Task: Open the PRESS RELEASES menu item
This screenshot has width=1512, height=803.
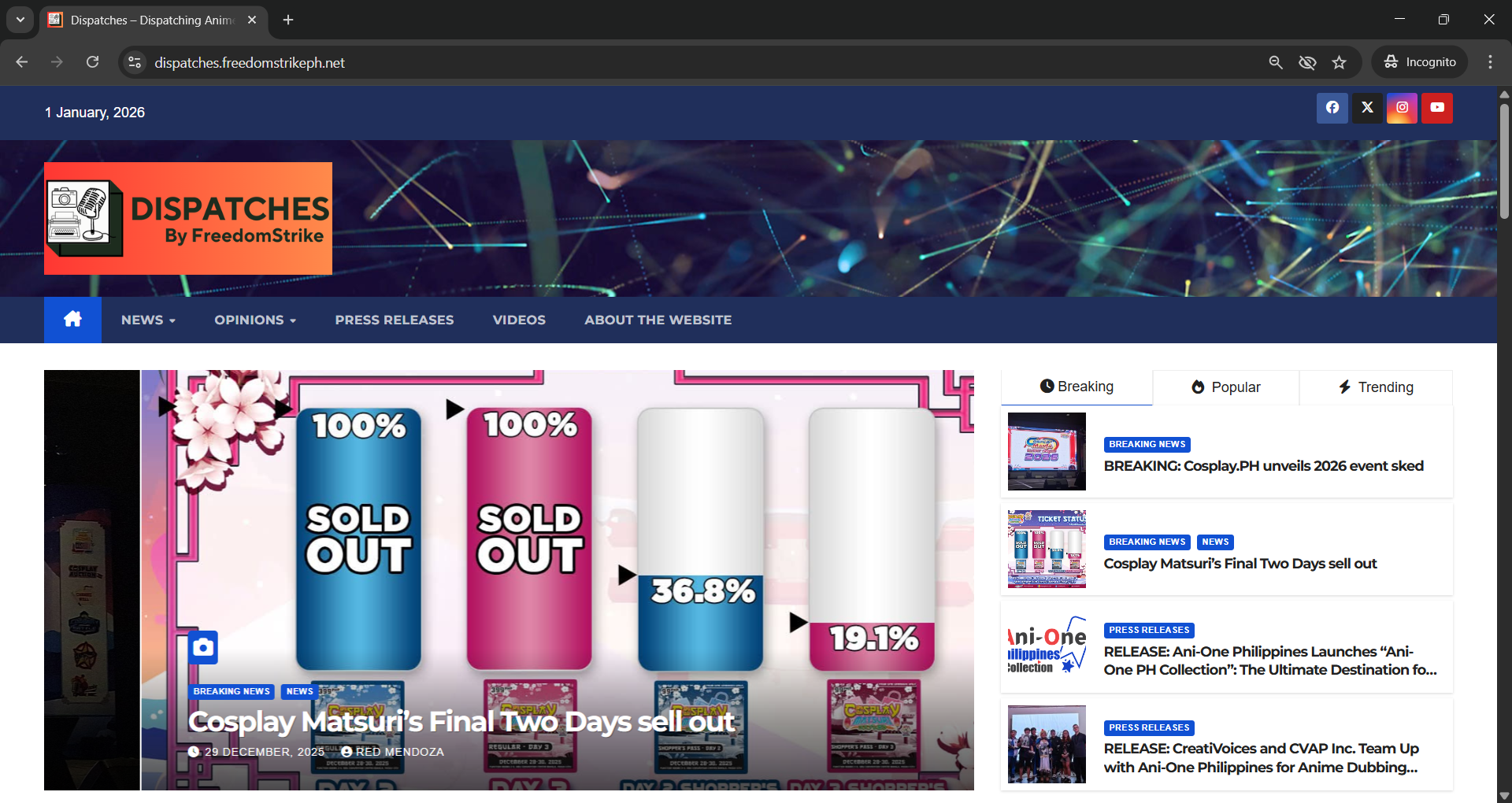Action: click(x=395, y=320)
